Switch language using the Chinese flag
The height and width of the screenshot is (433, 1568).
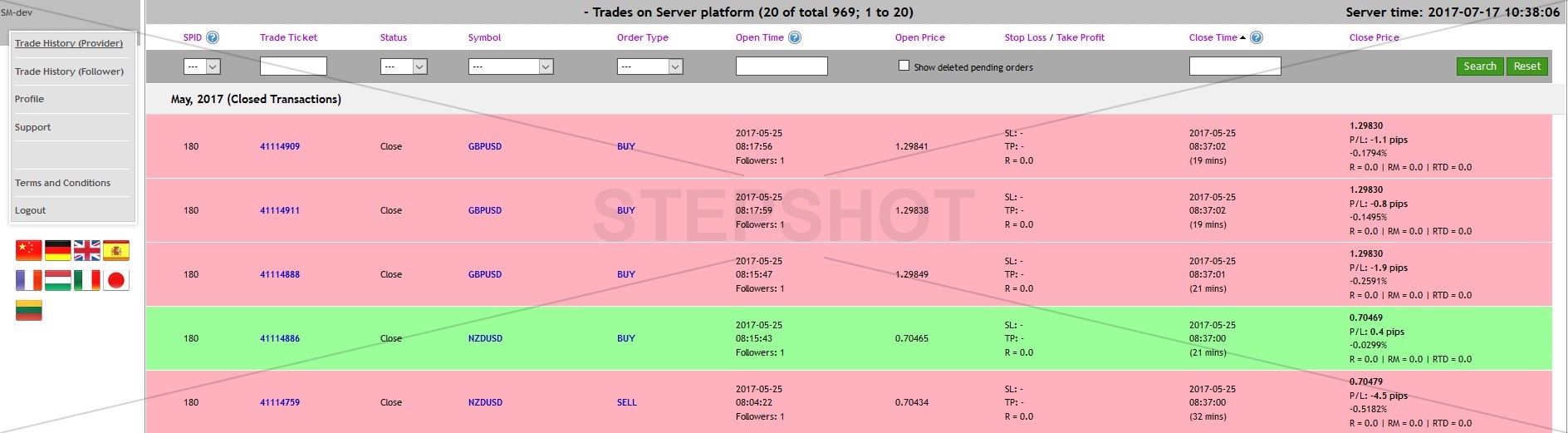(x=29, y=250)
